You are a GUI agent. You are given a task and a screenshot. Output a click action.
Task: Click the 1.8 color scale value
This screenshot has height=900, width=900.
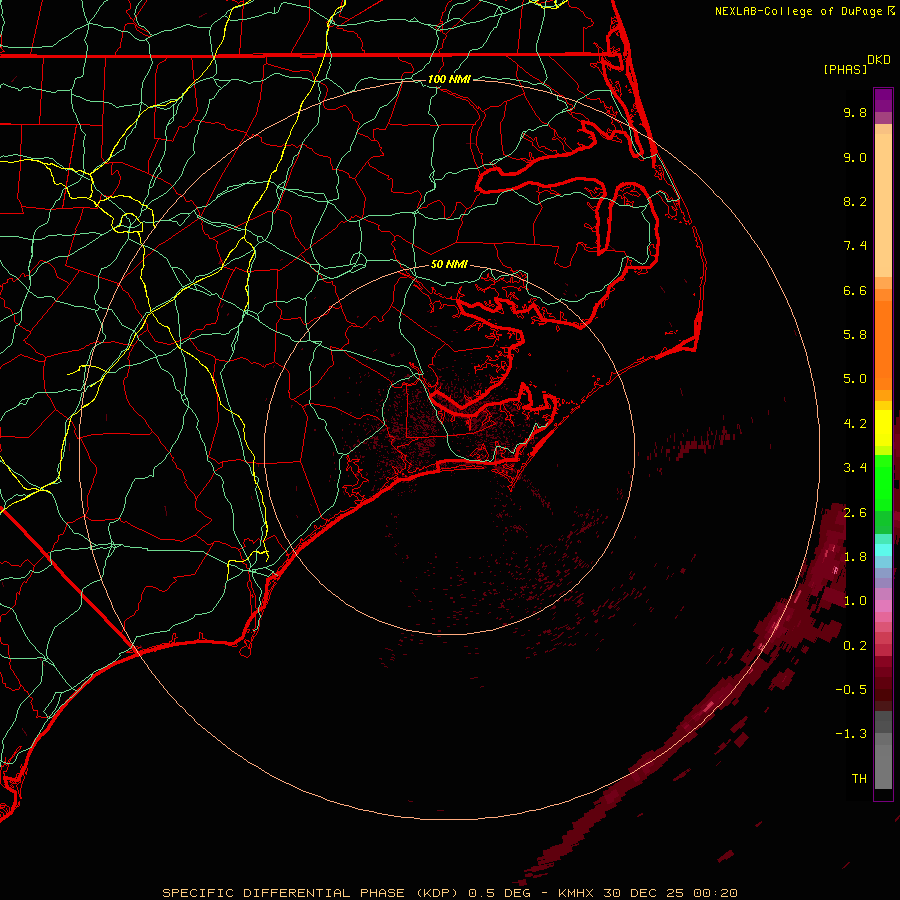pos(855,557)
